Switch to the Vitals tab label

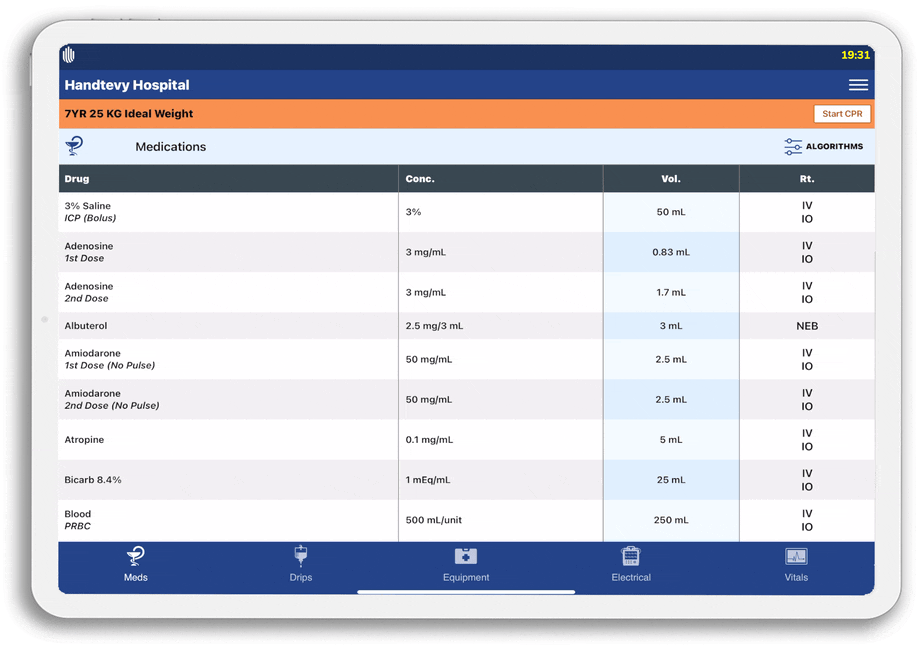(796, 578)
